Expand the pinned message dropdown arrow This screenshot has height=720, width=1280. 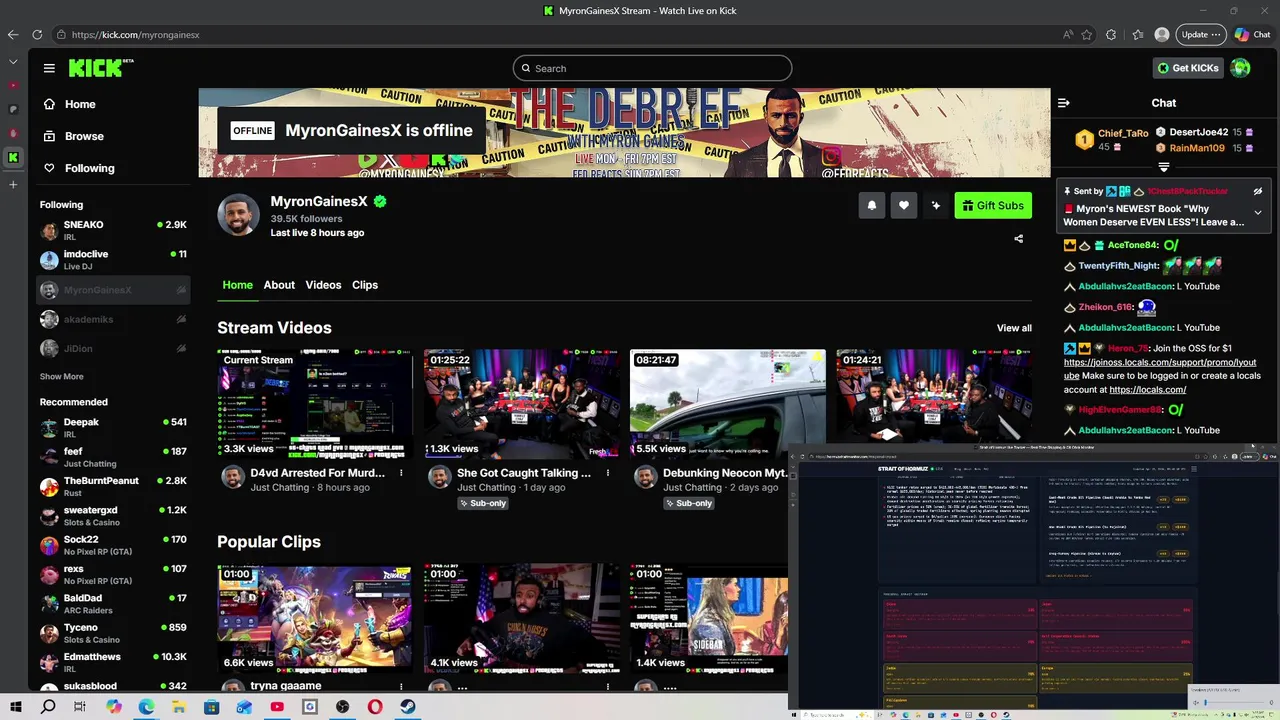click(1258, 212)
